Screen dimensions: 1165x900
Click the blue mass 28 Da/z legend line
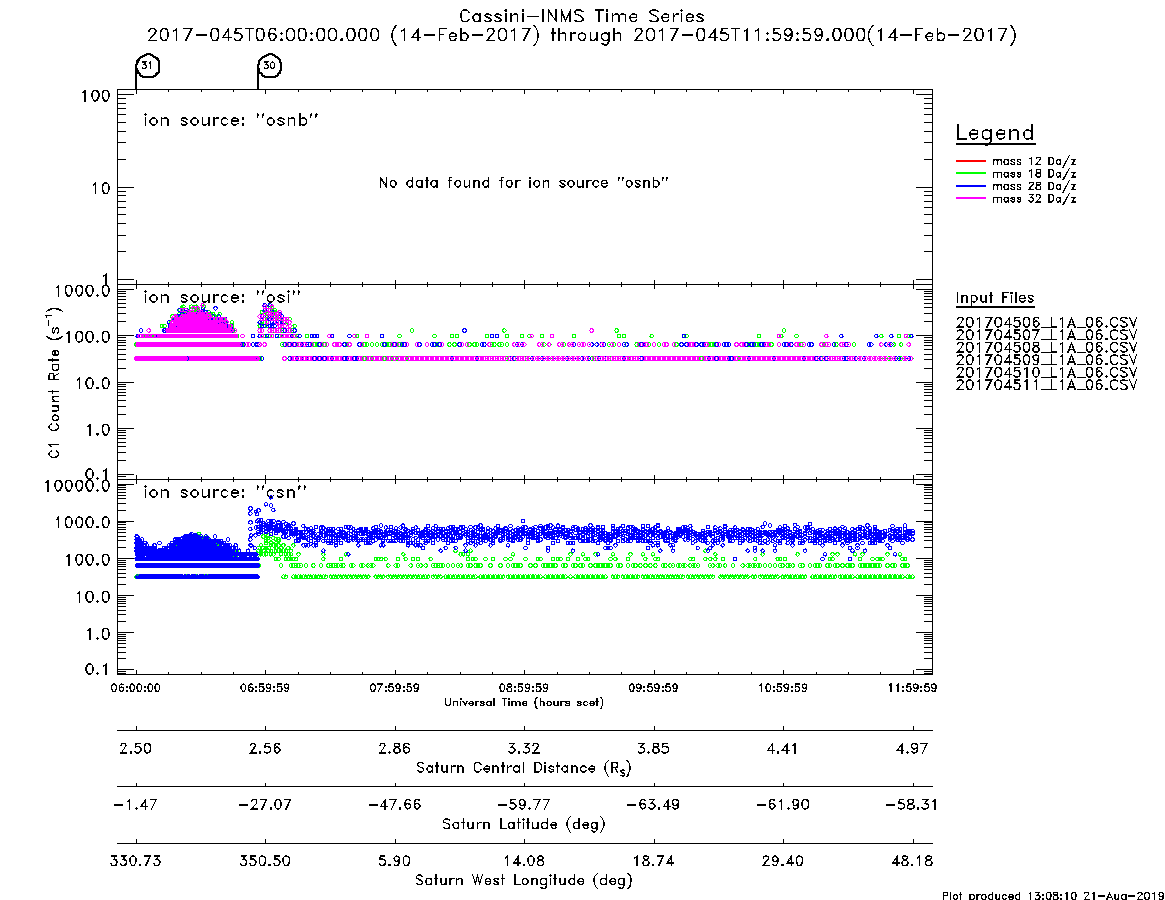970,186
